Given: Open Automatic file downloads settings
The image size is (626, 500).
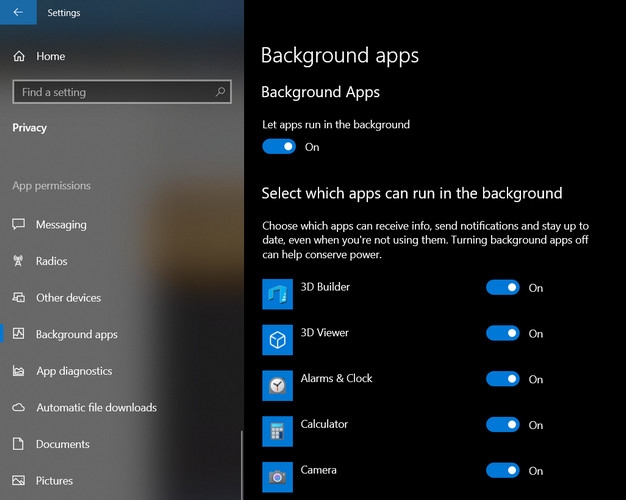Looking at the screenshot, I should tap(96, 408).
